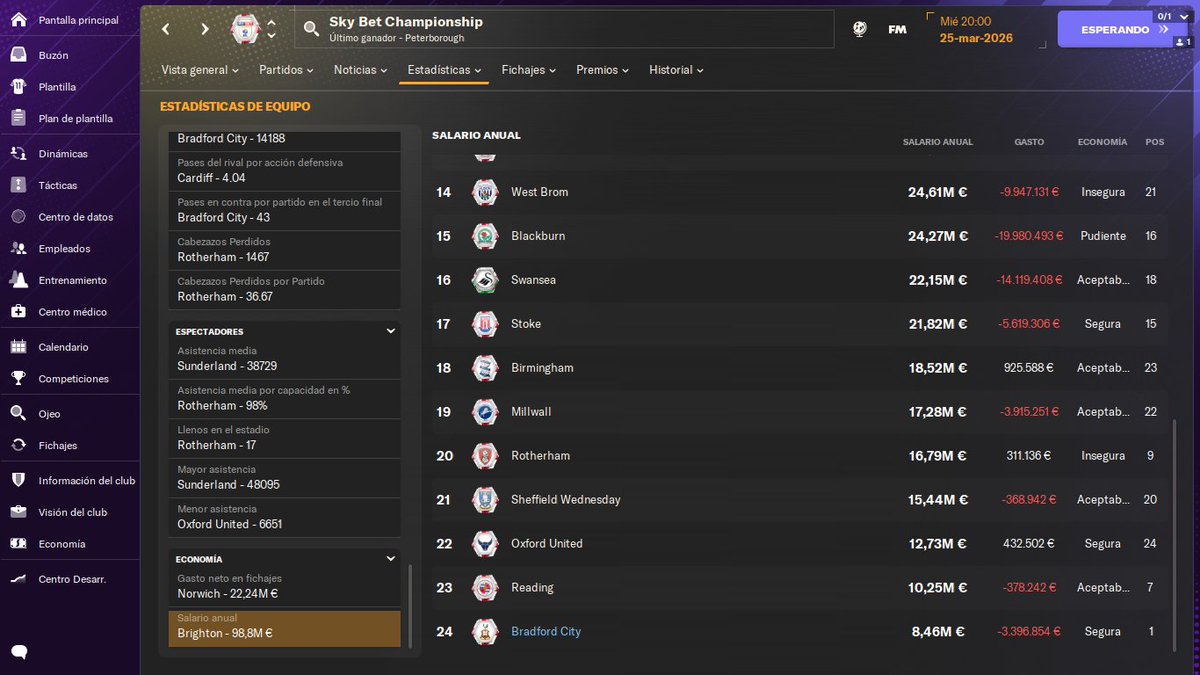
Task: Sort by GASTO column header
Action: [1029, 142]
